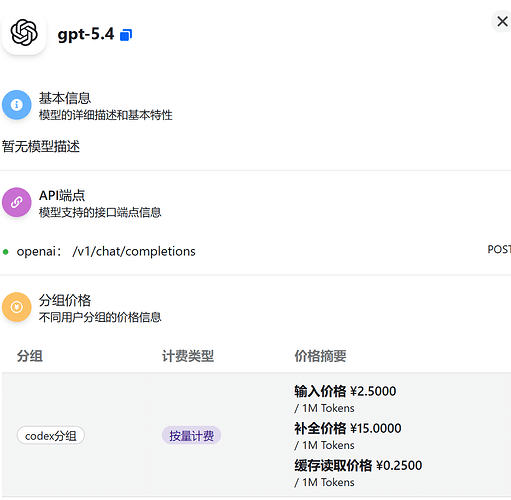Click the 基本信息 heading
This screenshot has height=500, width=511.
[65, 98]
